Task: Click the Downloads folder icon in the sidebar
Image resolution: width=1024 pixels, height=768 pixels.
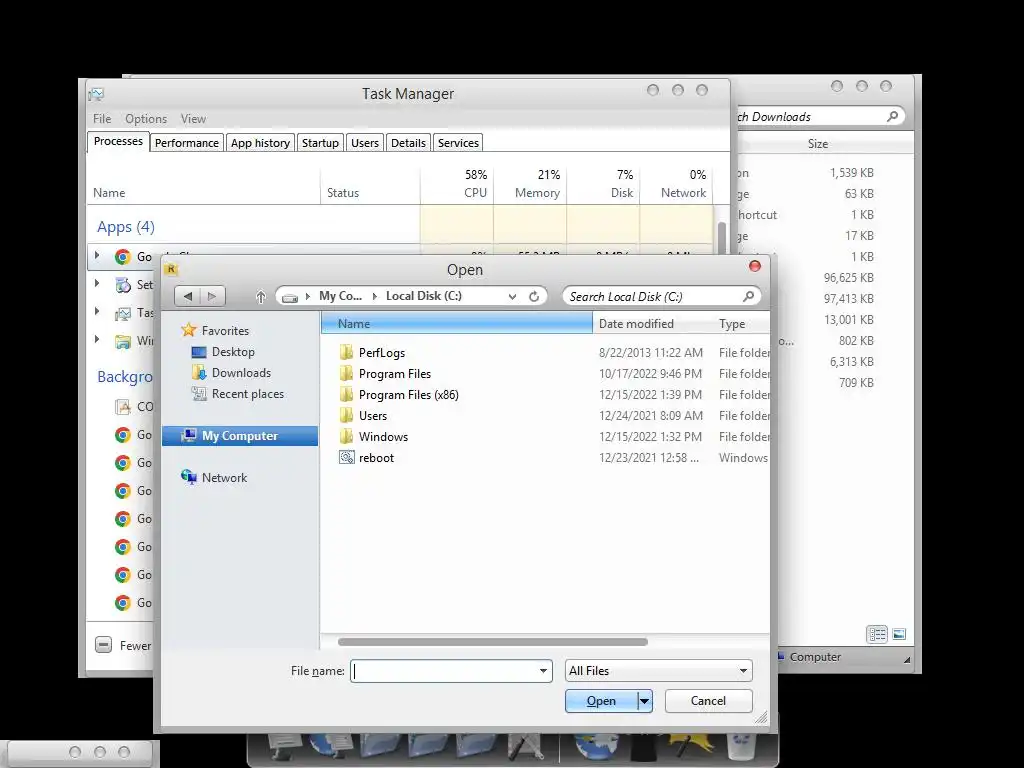Action: click(199, 373)
